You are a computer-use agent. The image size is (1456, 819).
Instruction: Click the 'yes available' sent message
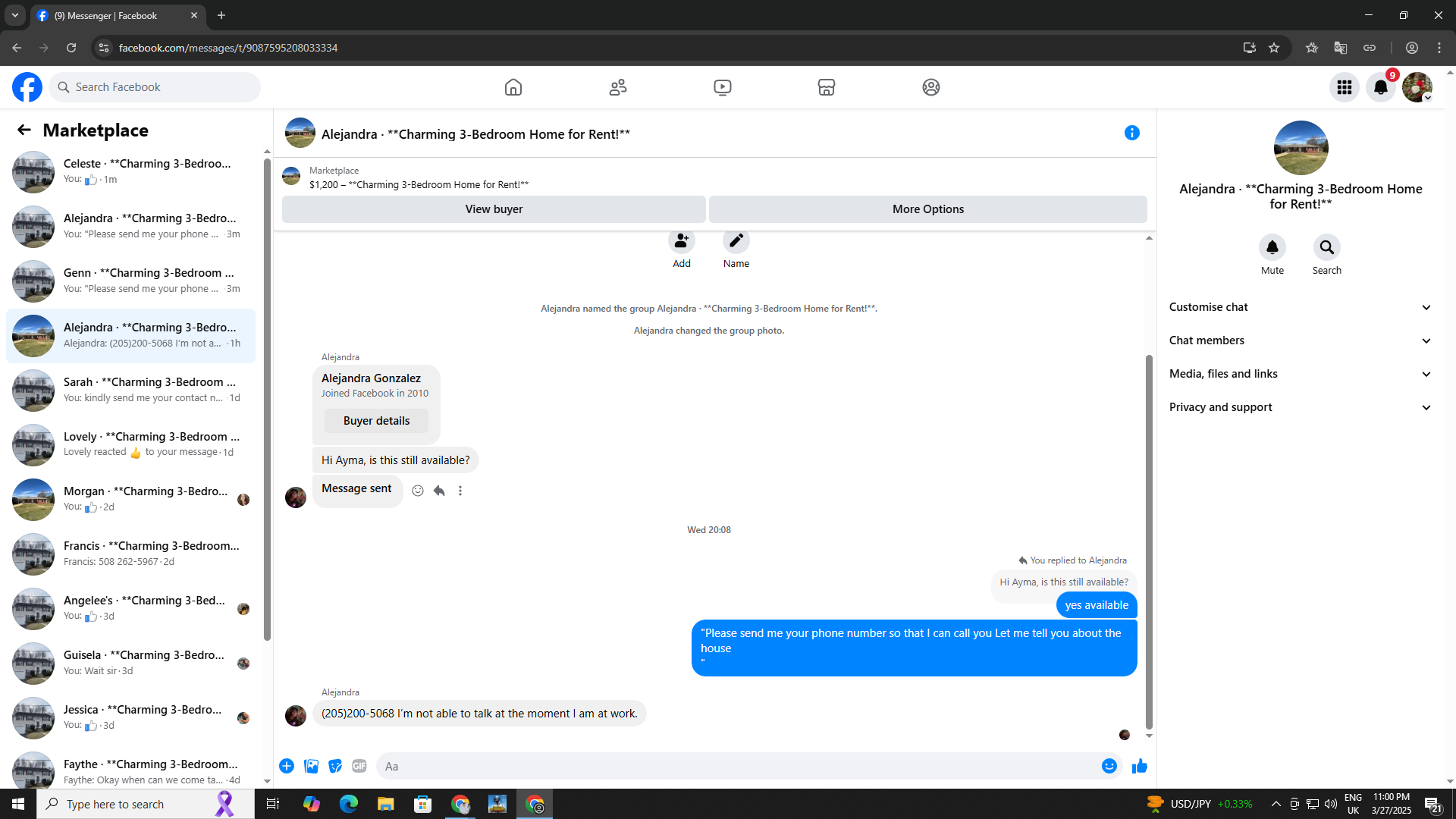[x=1097, y=605]
